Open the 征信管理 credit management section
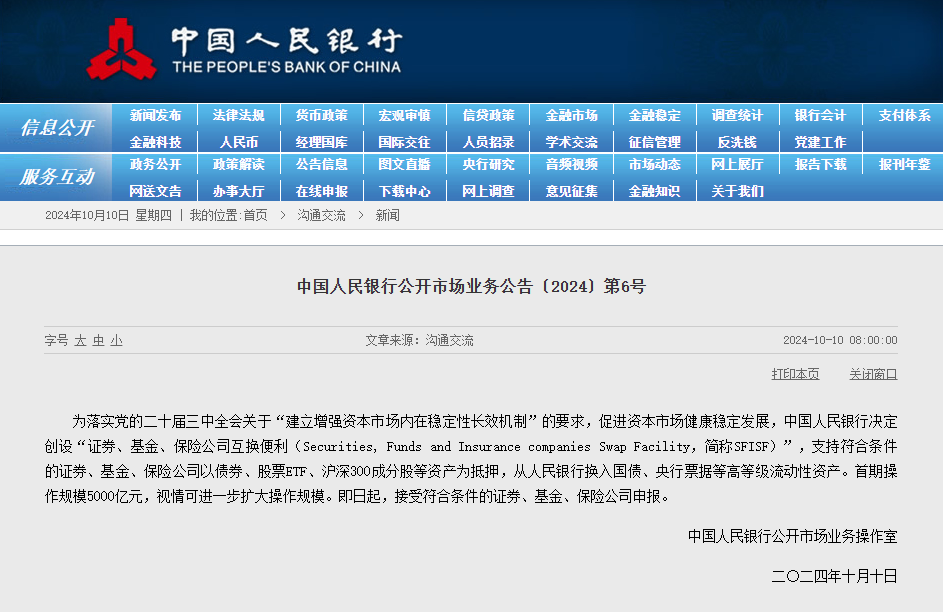 (654, 141)
